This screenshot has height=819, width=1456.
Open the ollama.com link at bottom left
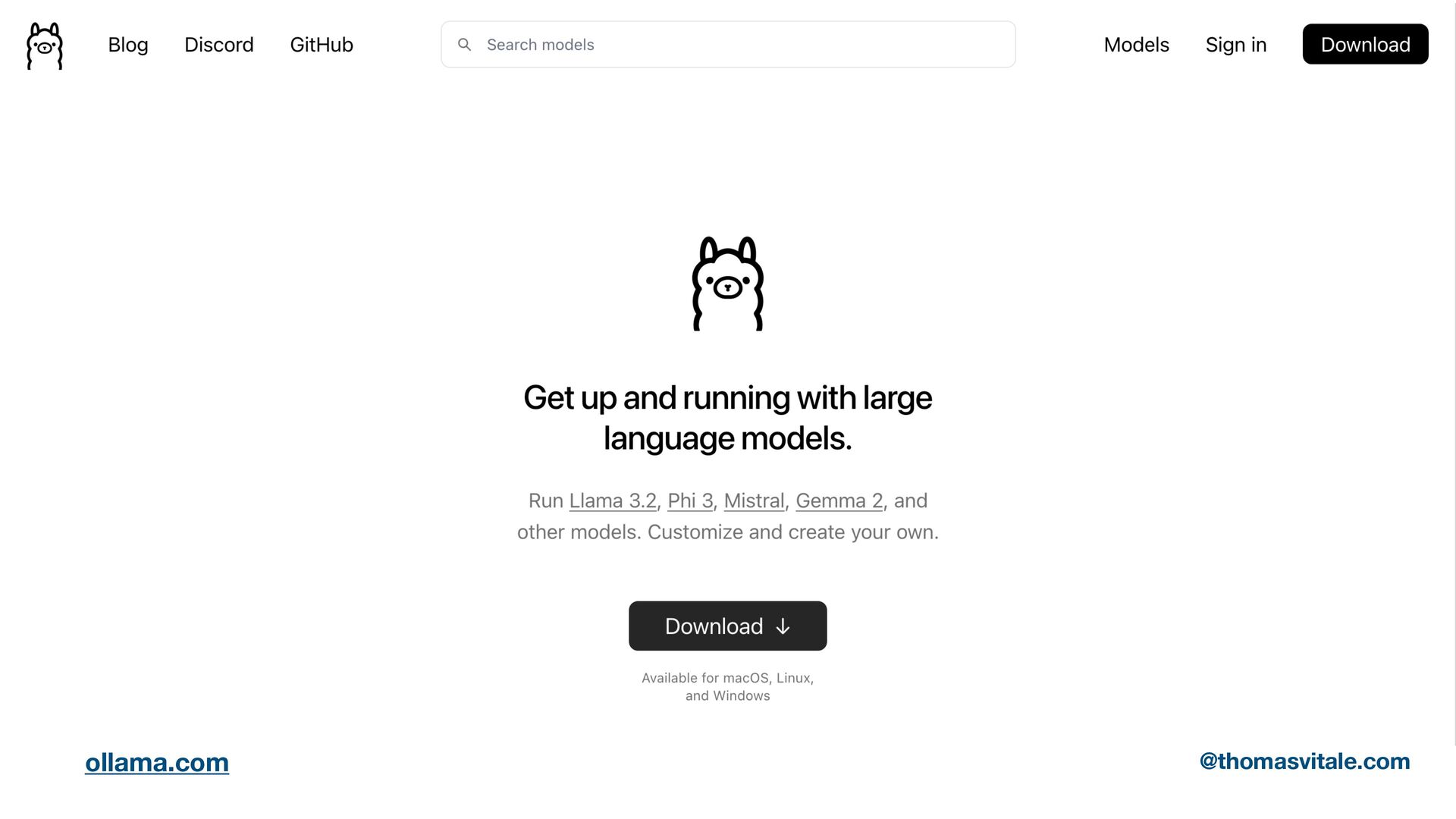pos(157,762)
